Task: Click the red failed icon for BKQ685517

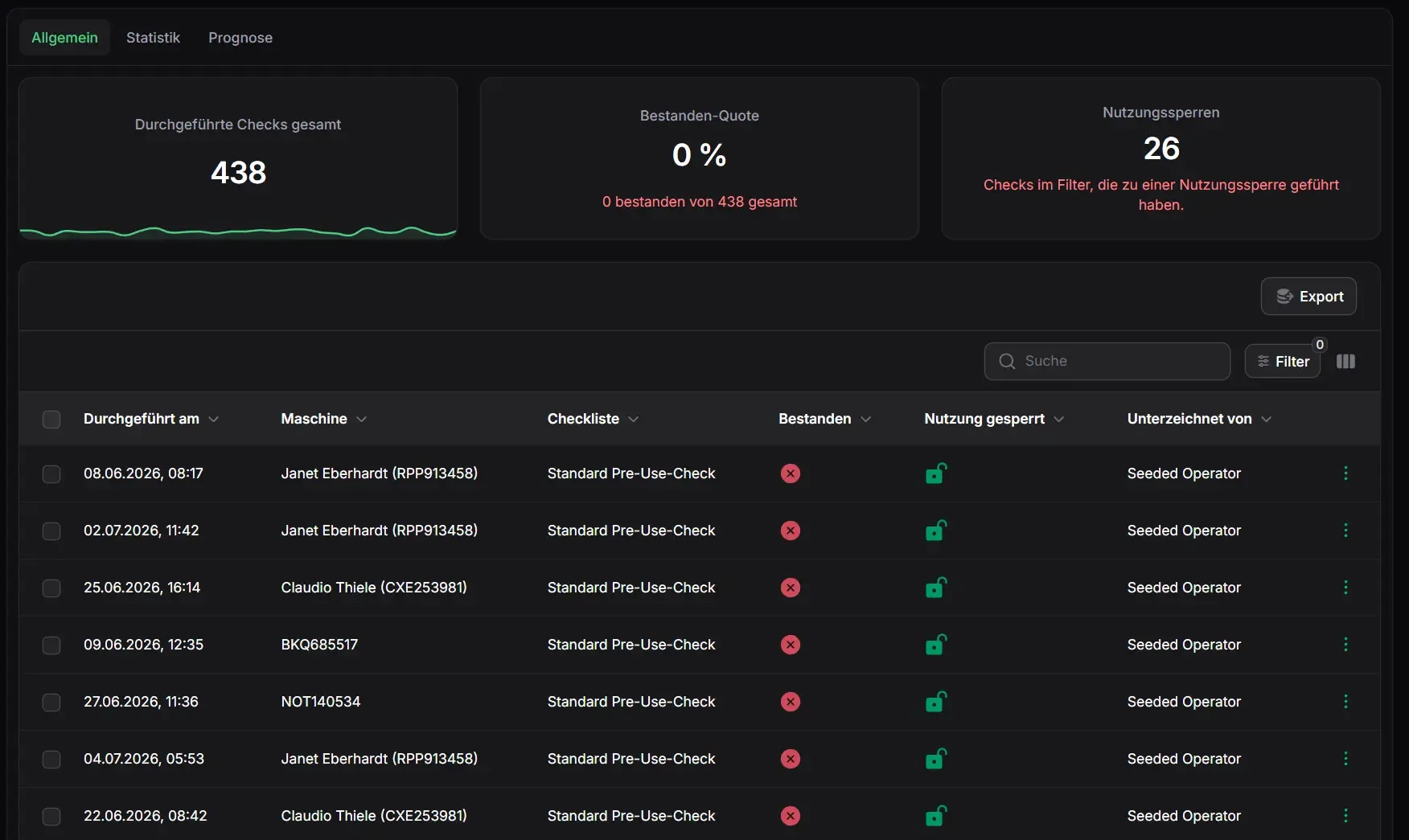Action: tap(791, 645)
